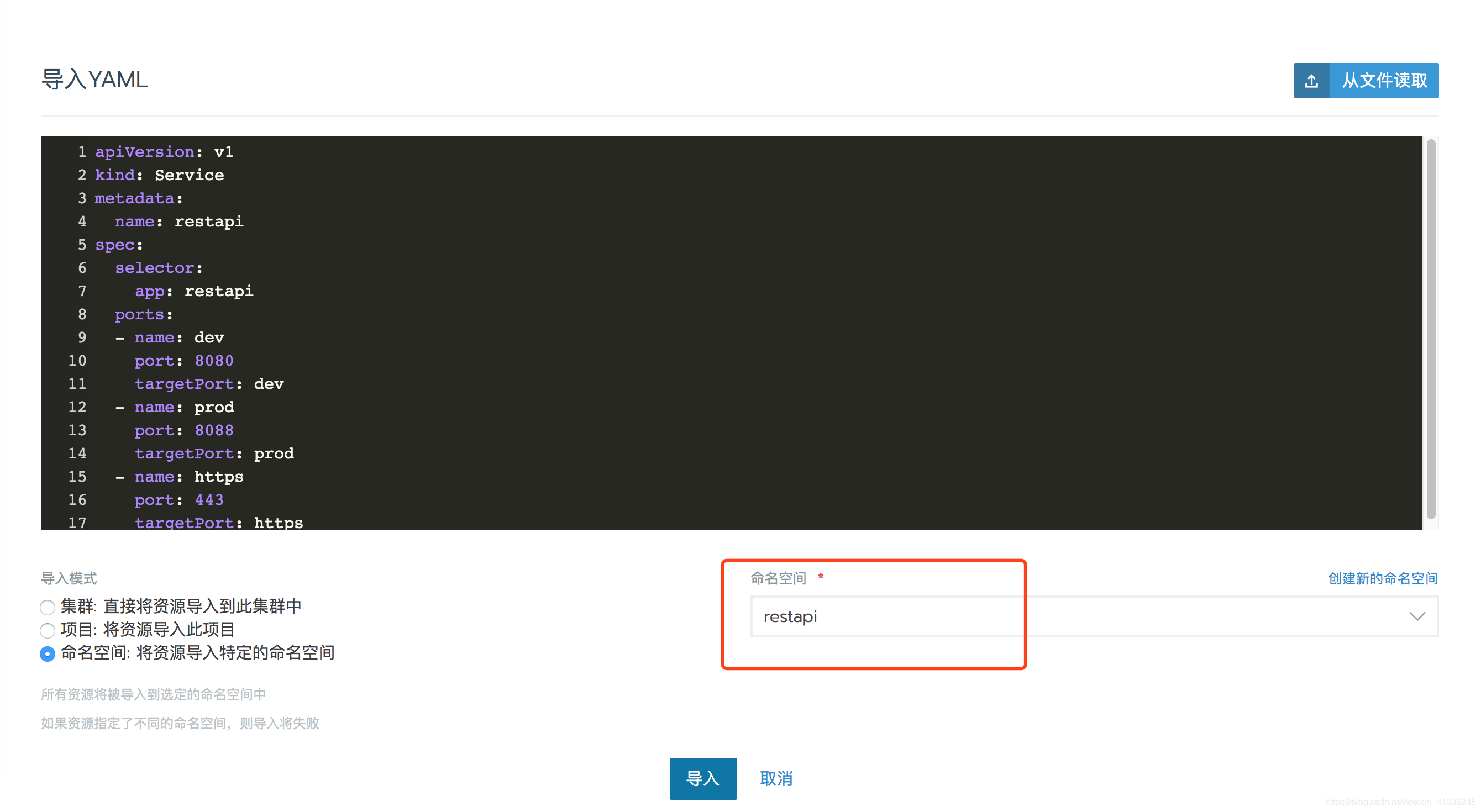This screenshot has height=812, width=1481.
Task: Click hint text 所有资源将被导入到选定的命名空间中
Action: click(x=154, y=695)
